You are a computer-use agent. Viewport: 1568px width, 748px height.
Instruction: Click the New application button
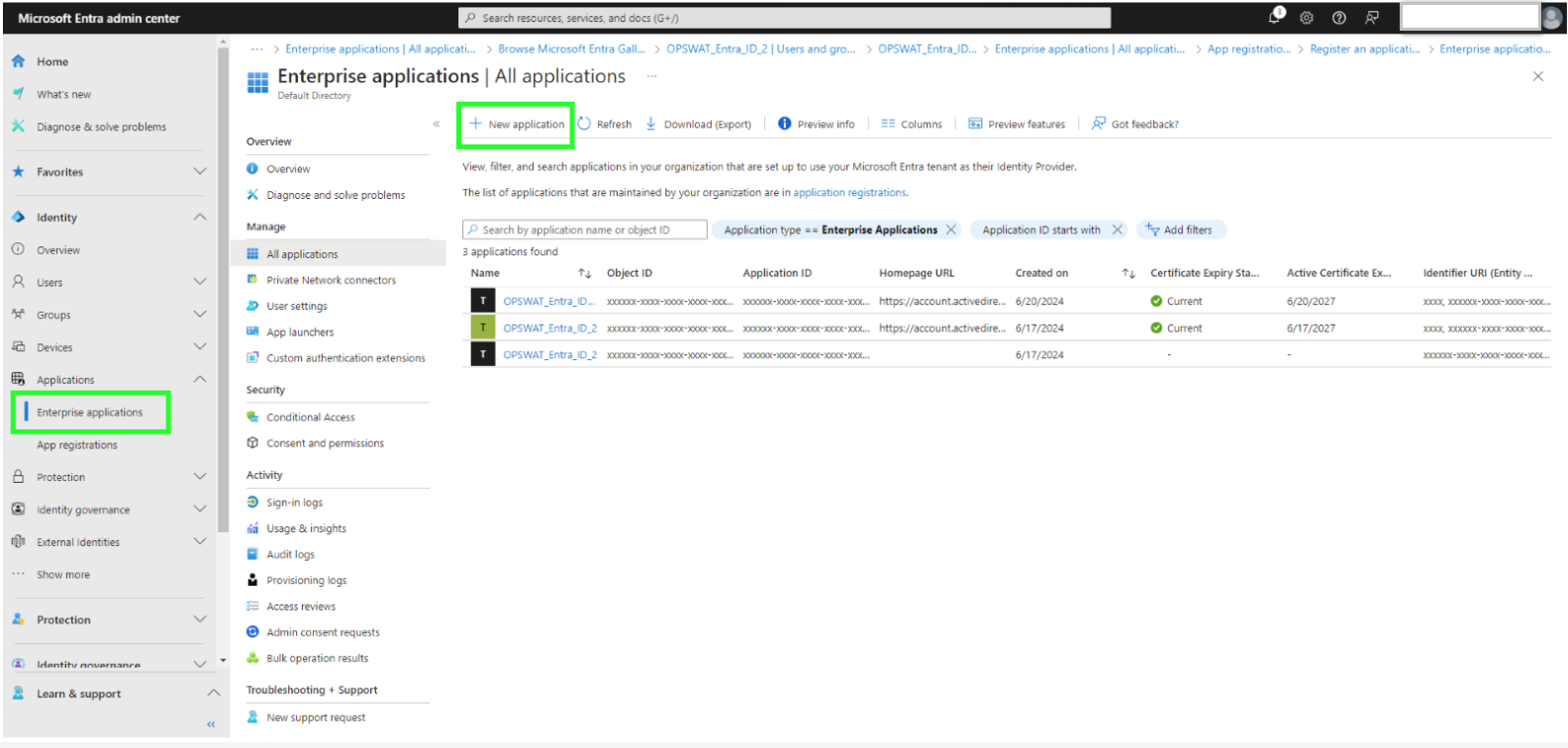point(517,125)
